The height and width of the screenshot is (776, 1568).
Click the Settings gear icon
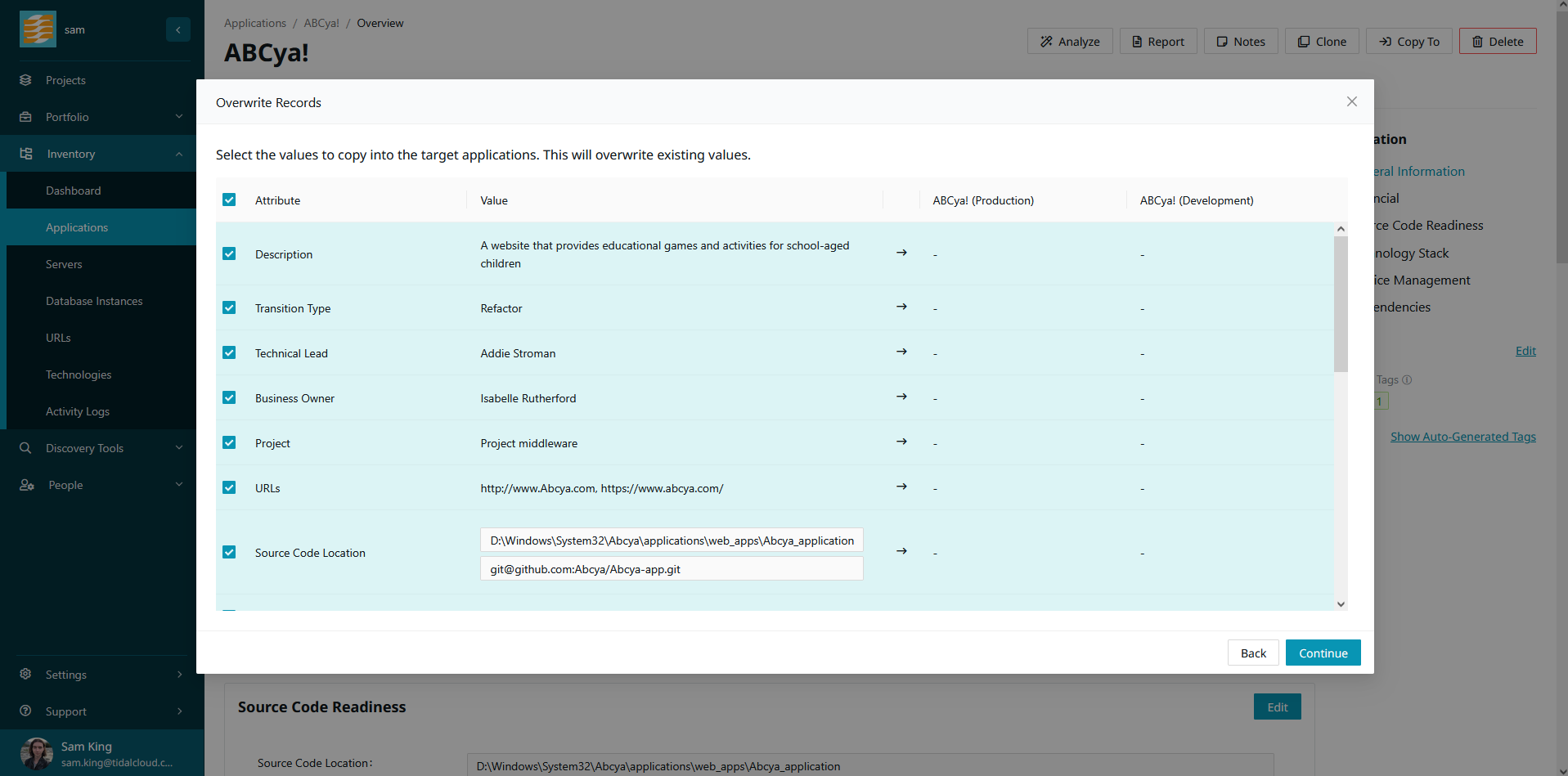tap(25, 675)
